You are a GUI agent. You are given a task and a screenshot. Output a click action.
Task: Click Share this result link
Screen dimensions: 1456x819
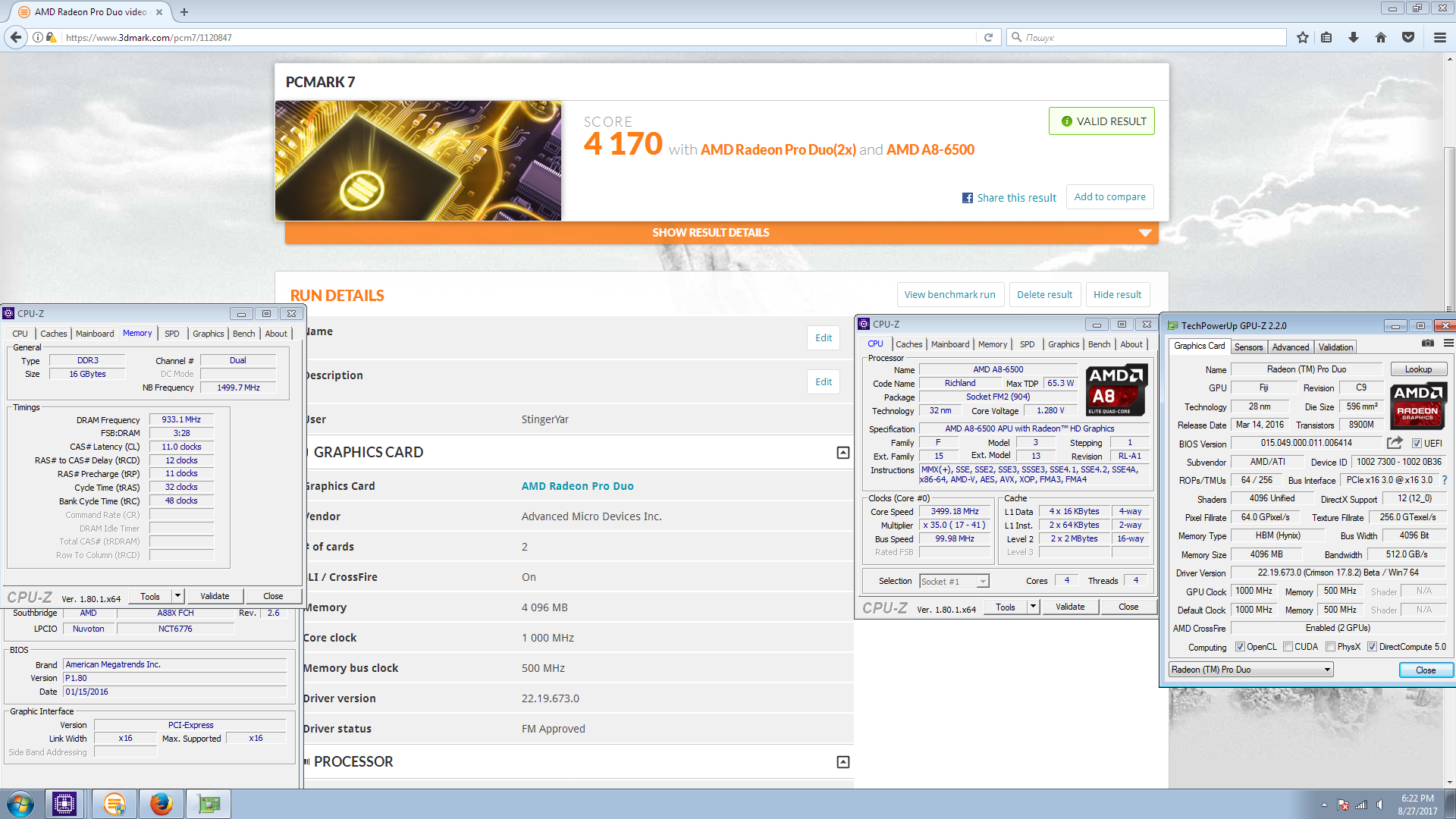(x=1016, y=198)
